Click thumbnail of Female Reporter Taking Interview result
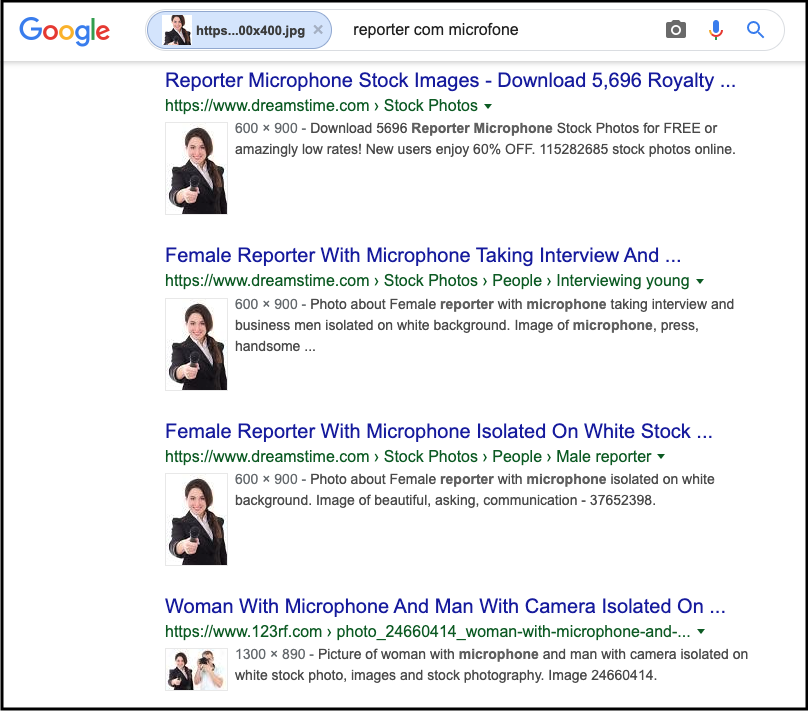 196,345
